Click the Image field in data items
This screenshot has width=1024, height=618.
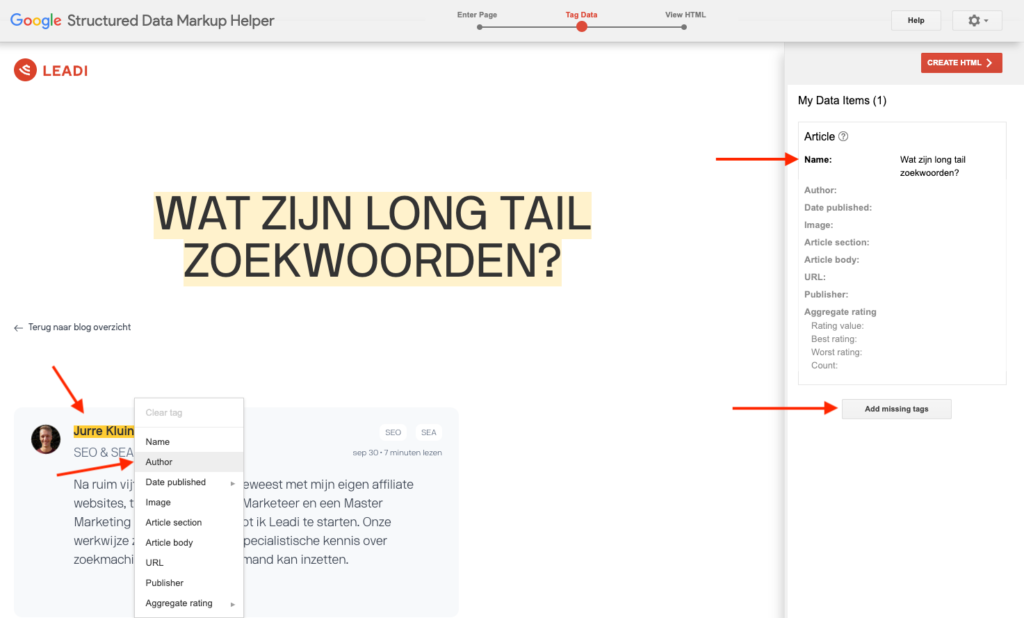[x=818, y=225]
